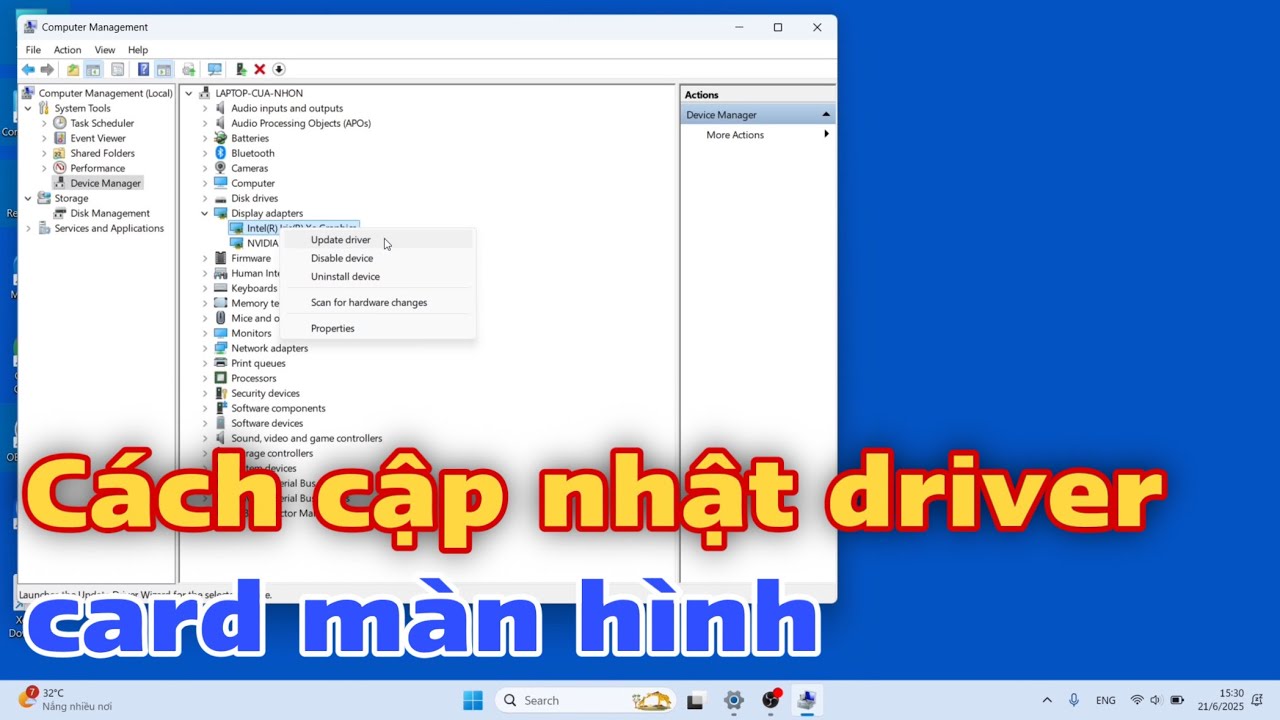Toggle the Show/Hide Action Pane icon
The width and height of the screenshot is (1280, 720).
(x=163, y=69)
